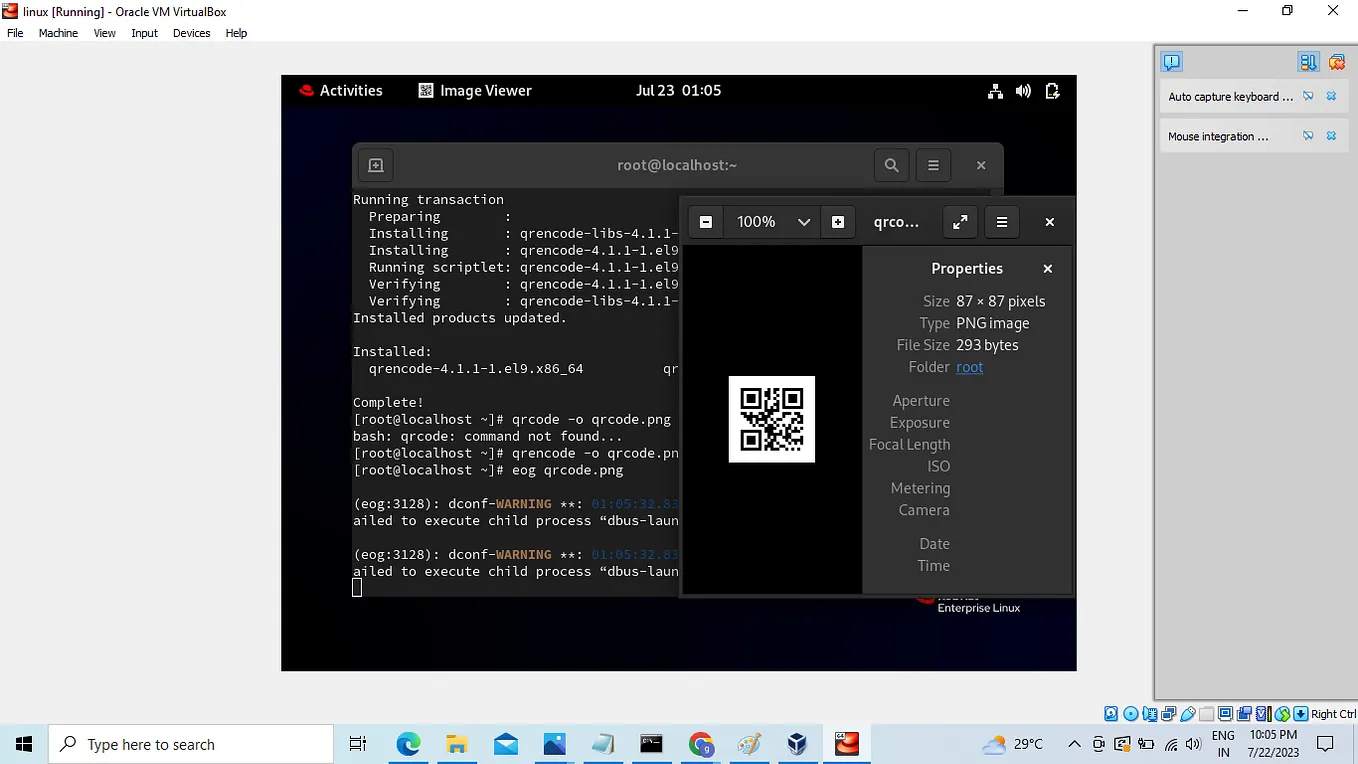This screenshot has width=1358, height=764.
Task: Close the Properties panel
Action: click(x=1047, y=268)
